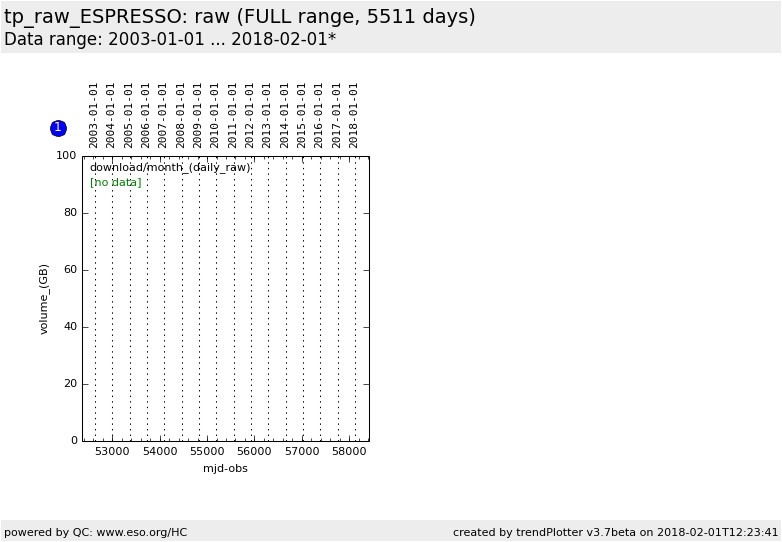This screenshot has width=782, height=542.
Task: Select the 2010-01-01 date marker
Action: click(x=216, y=115)
